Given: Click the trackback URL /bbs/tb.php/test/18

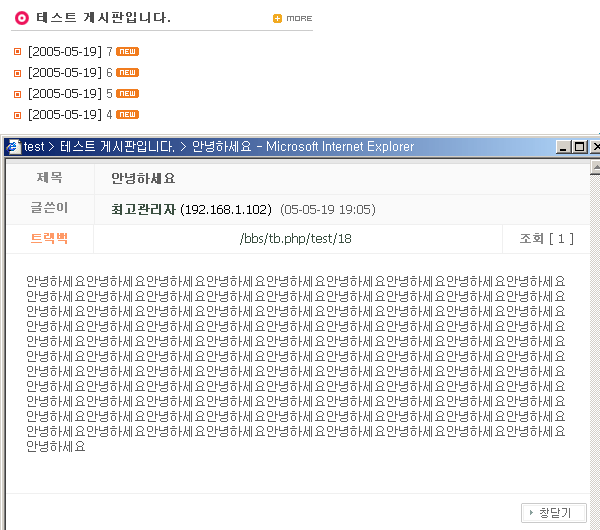Looking at the screenshot, I should click(x=295, y=239).
